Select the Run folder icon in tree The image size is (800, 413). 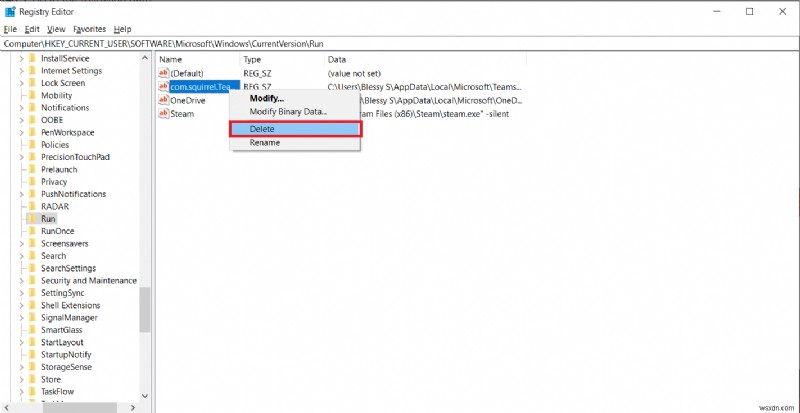tap(32, 218)
